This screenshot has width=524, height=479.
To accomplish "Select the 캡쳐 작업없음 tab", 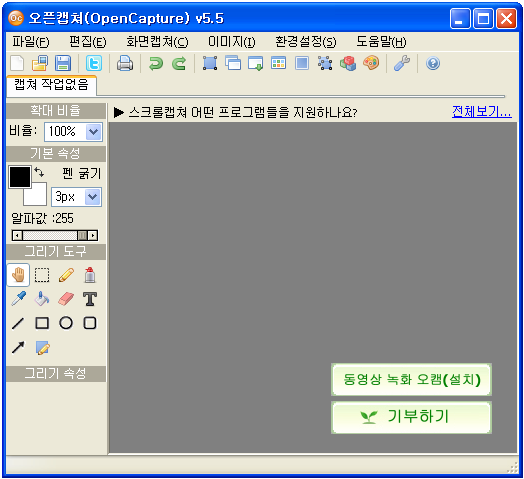I will coord(51,85).
